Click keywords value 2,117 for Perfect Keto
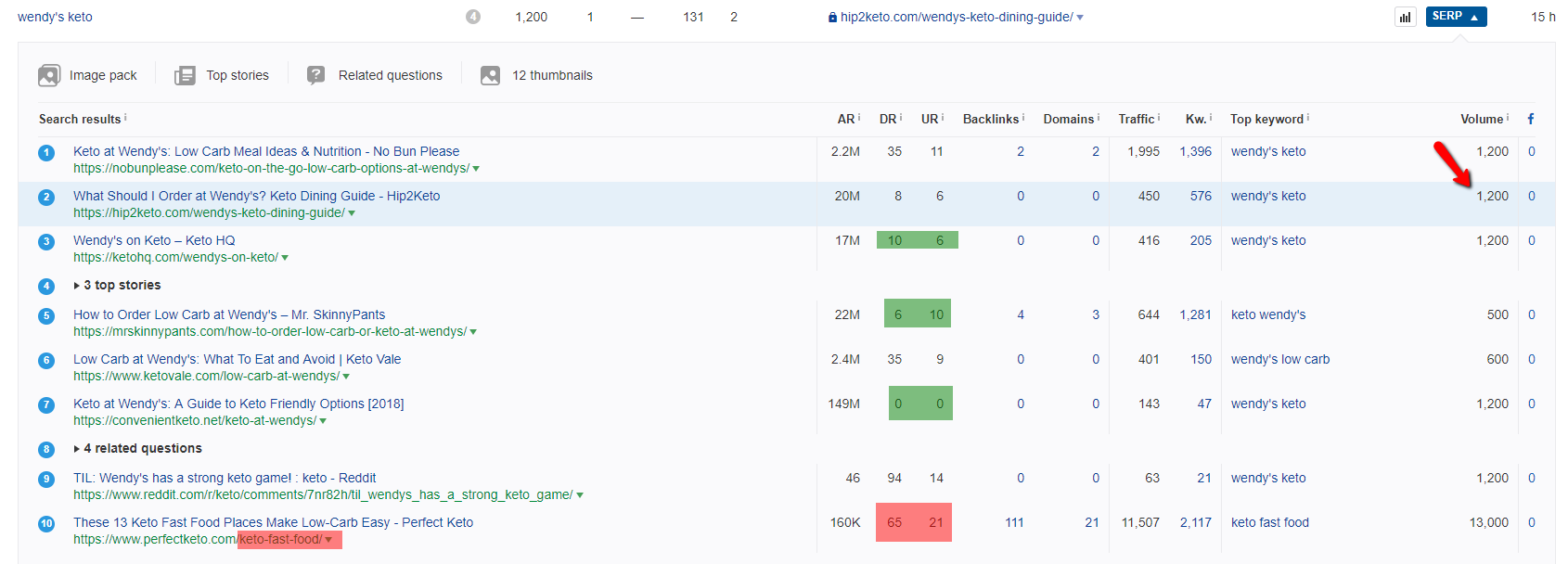Screen dimensions: 1568x564 click(x=1195, y=522)
